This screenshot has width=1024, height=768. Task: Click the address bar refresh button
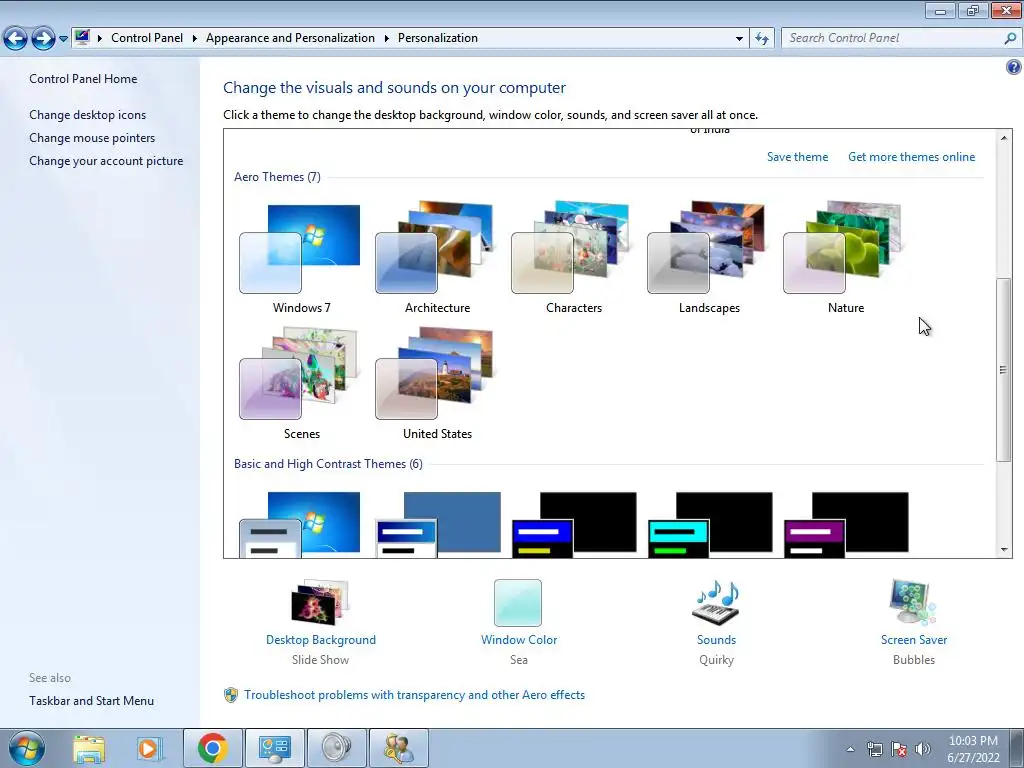(x=761, y=39)
